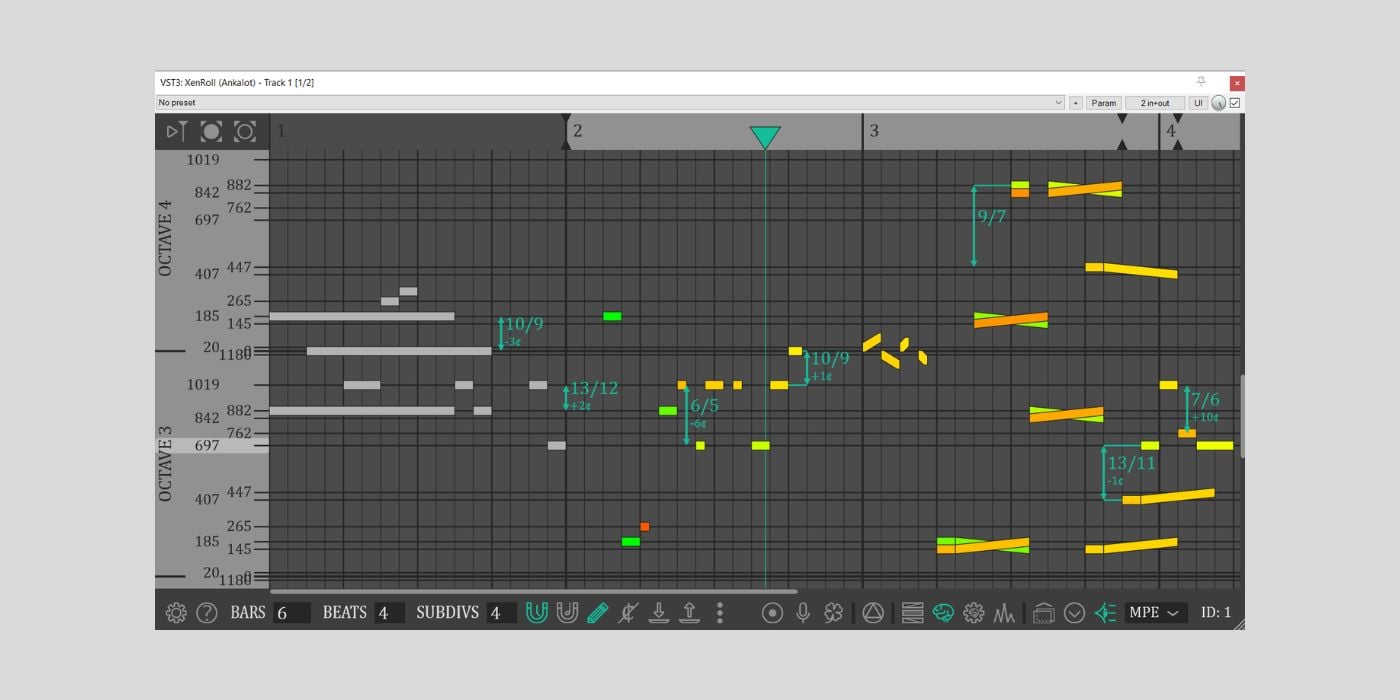This screenshot has height=700, width=1400.
Task: Click the play-to-marker icon top left
Action: tap(177, 131)
